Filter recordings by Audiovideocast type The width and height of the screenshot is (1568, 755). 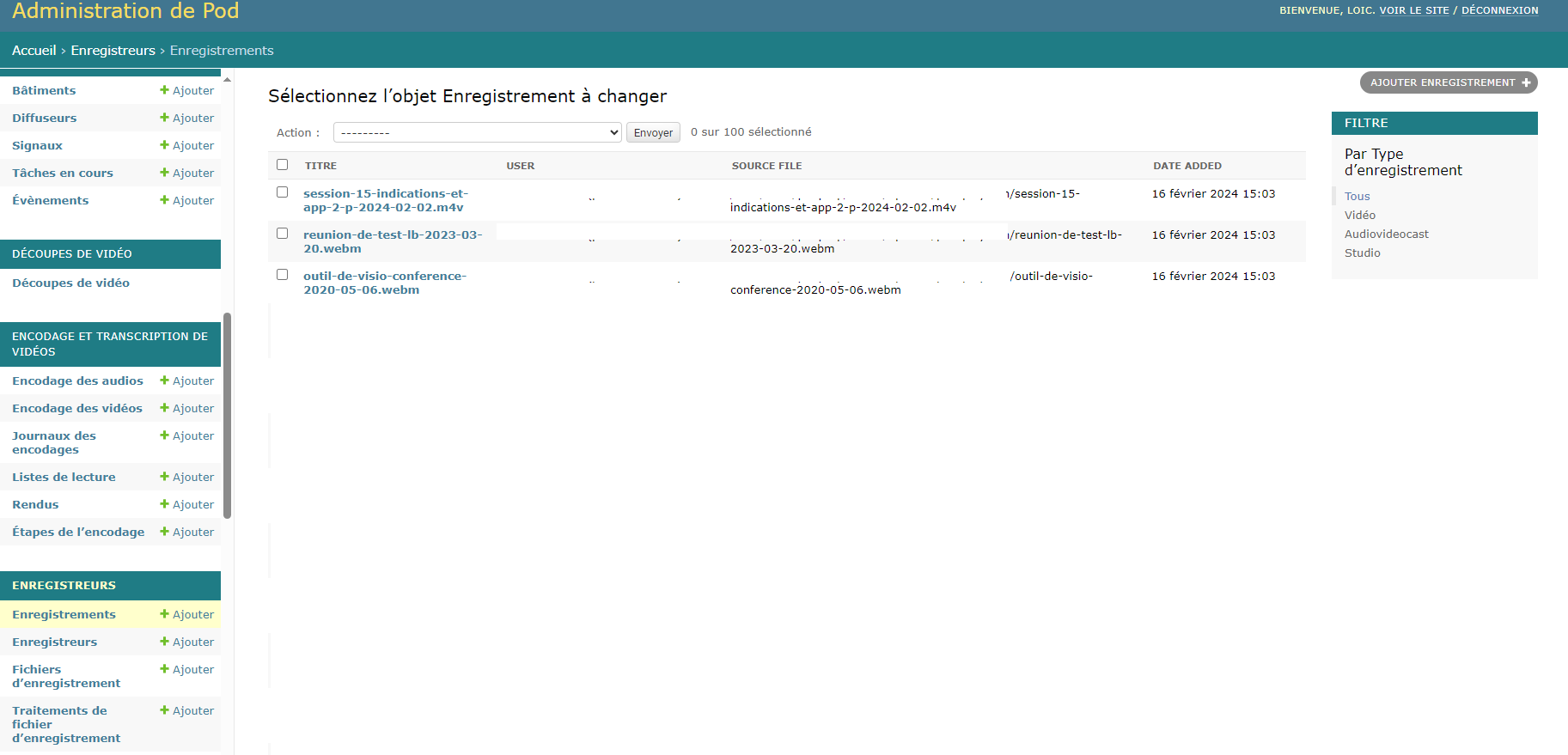(x=1386, y=234)
